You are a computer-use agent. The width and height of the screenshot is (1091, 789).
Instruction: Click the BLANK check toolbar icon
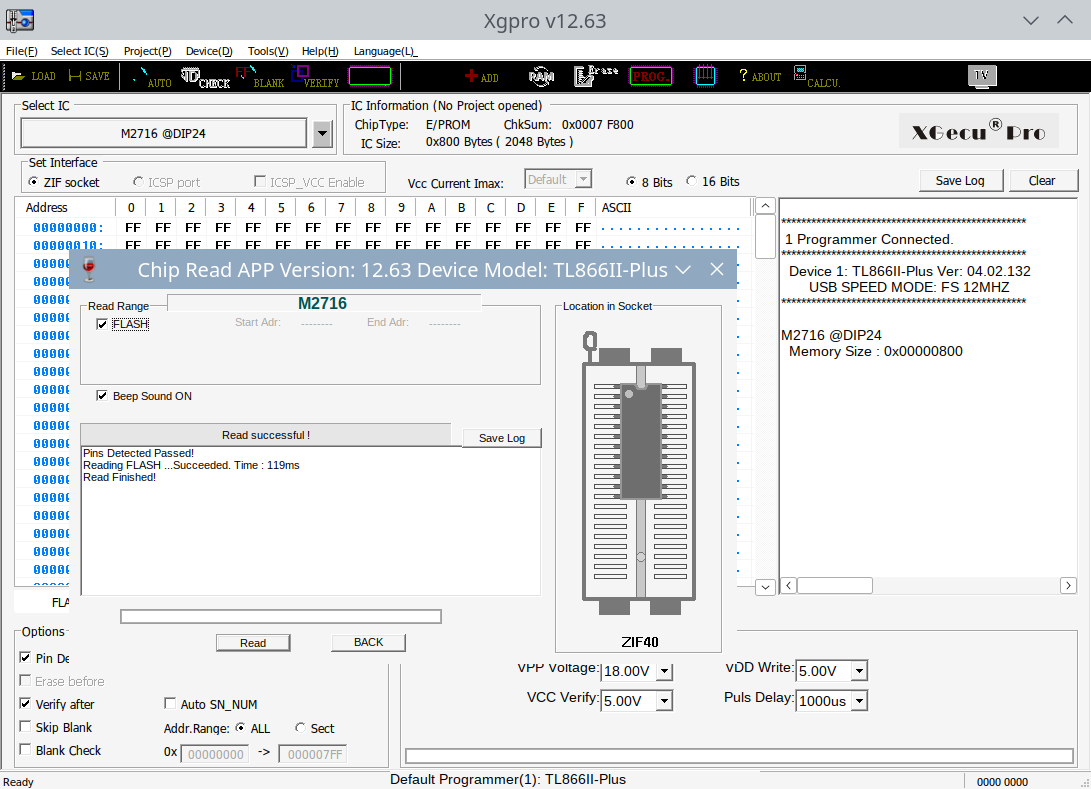click(259, 77)
